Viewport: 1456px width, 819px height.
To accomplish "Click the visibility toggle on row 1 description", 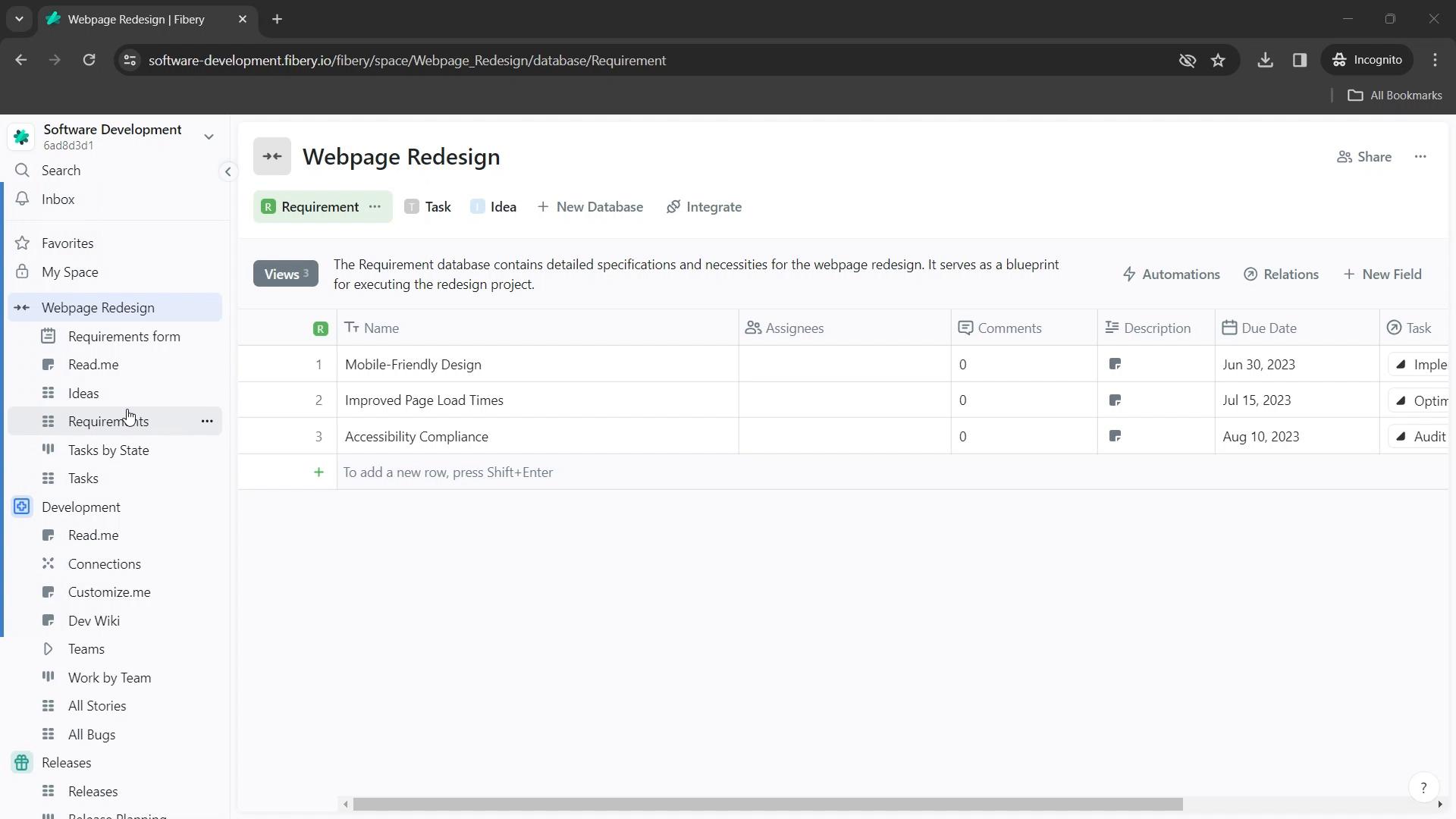I will click(x=1117, y=364).
